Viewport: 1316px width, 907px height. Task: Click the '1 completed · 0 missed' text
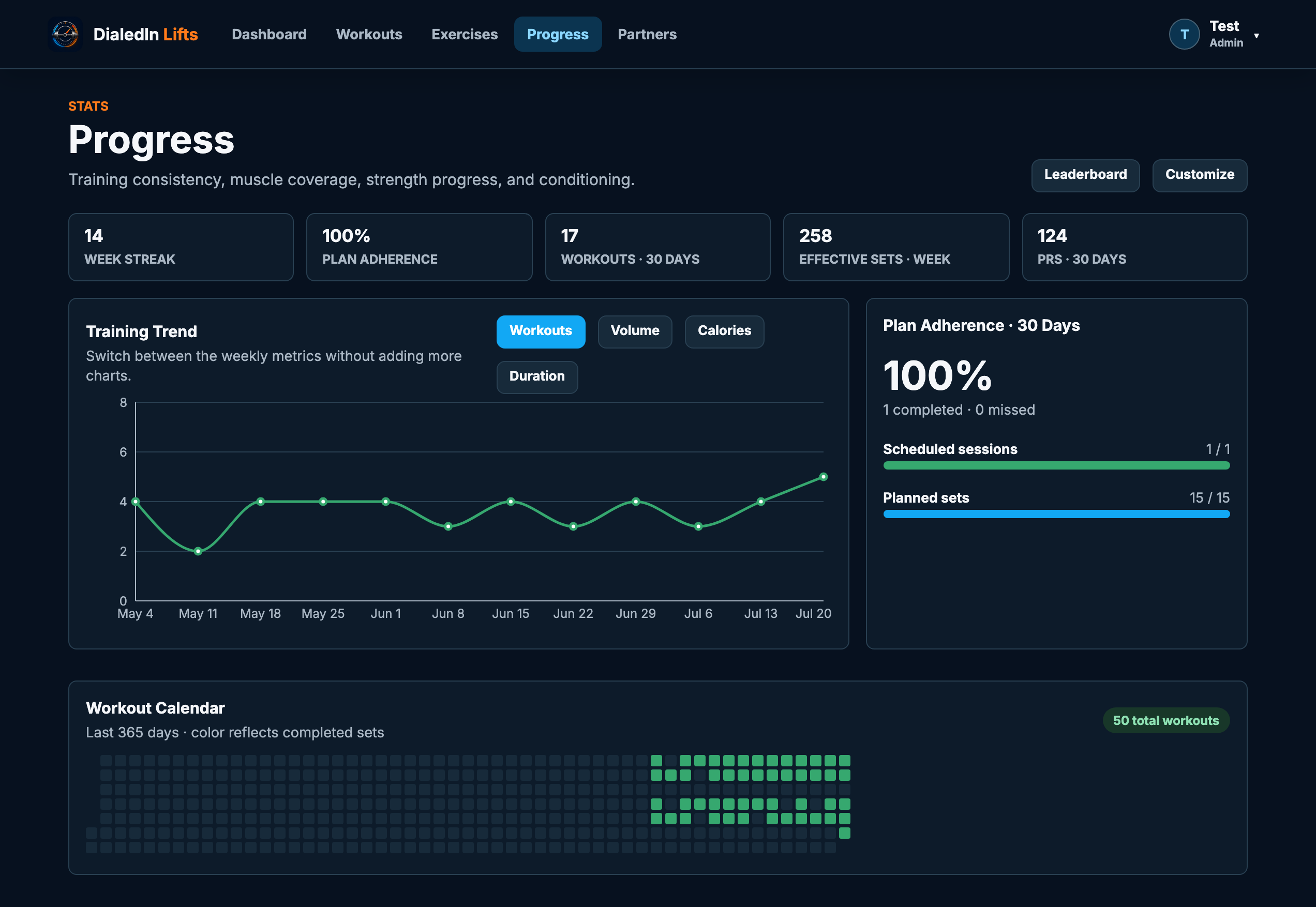[x=959, y=409]
